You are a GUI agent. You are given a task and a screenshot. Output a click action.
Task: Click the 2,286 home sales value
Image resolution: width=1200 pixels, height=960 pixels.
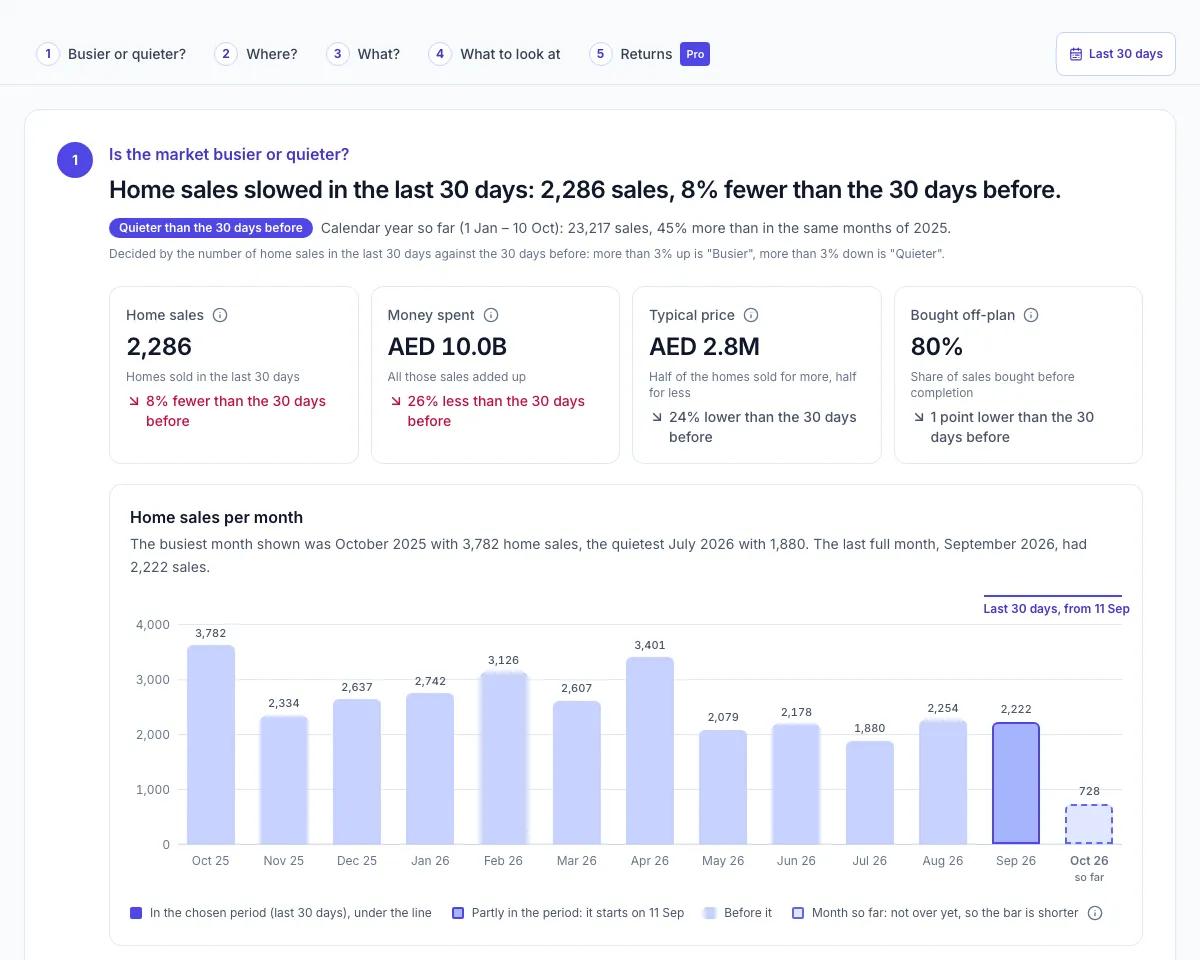point(159,347)
